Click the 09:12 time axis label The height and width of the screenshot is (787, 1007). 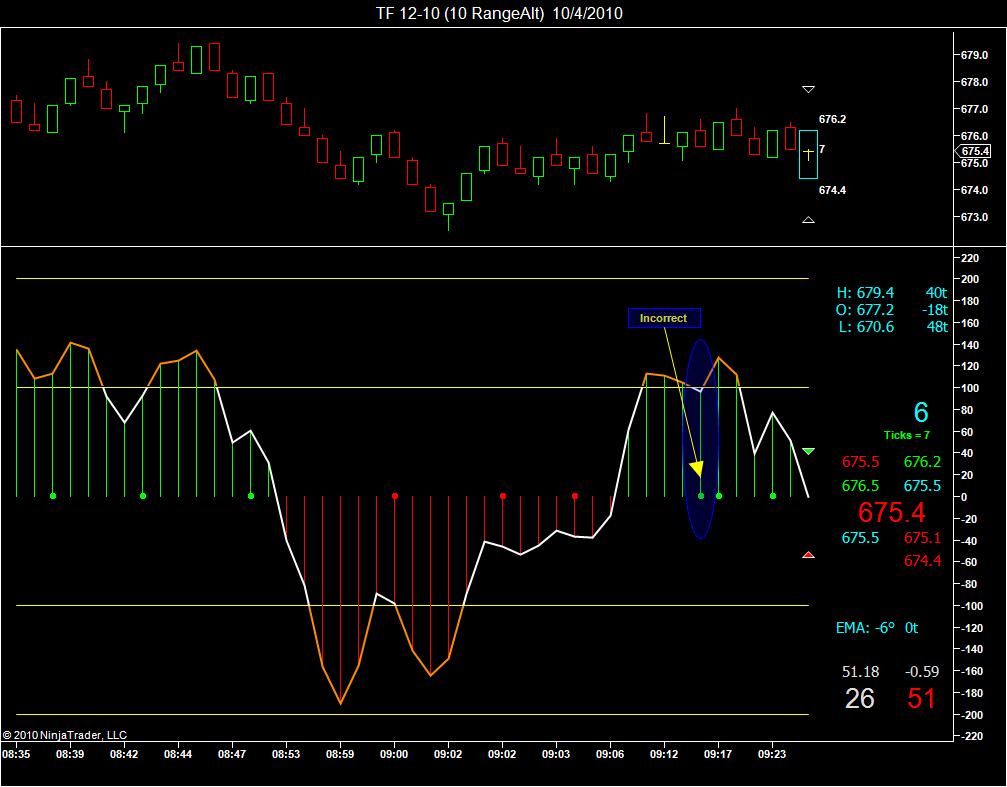663,754
